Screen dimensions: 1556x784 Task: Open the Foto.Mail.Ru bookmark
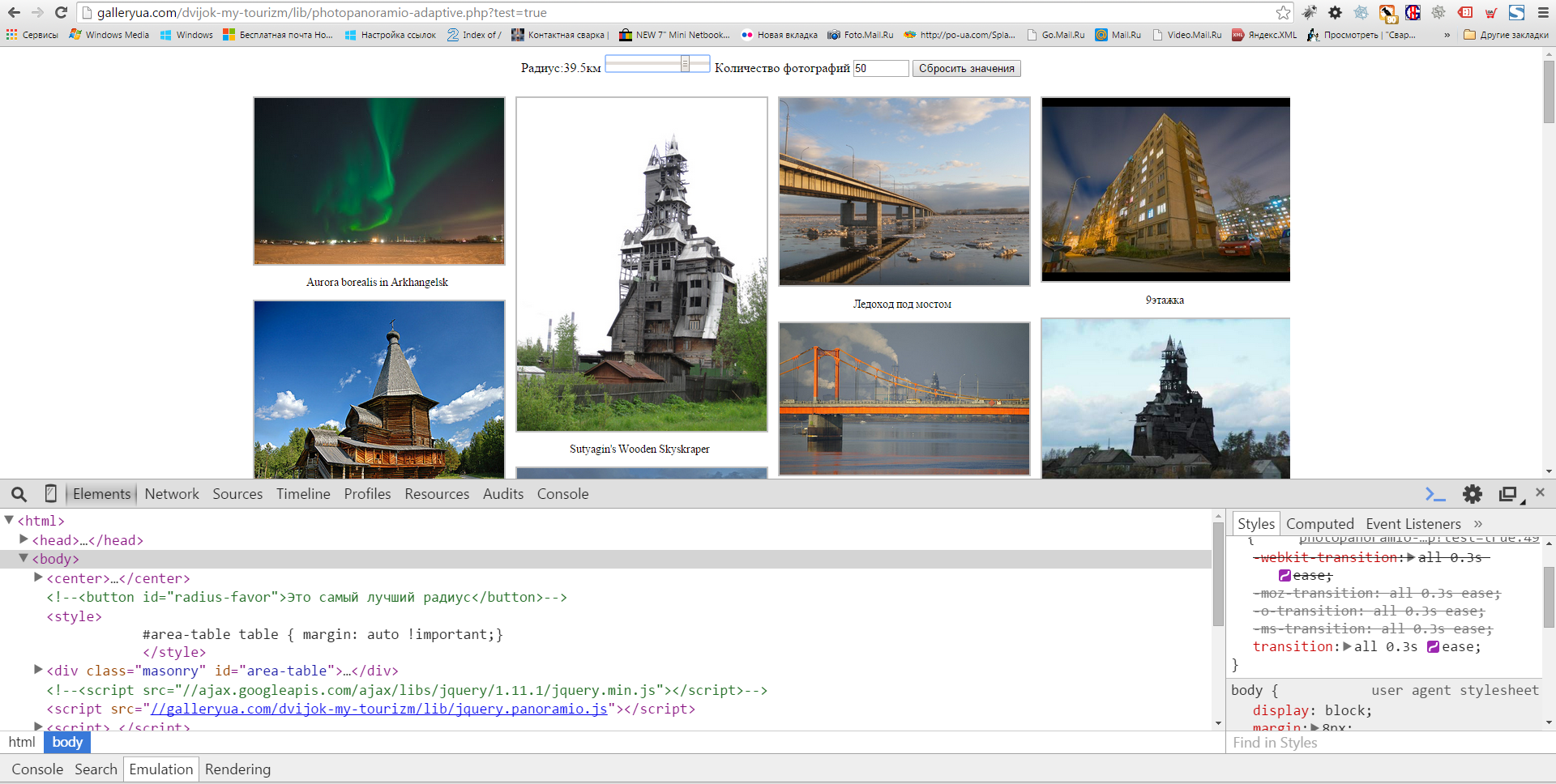coord(860,35)
